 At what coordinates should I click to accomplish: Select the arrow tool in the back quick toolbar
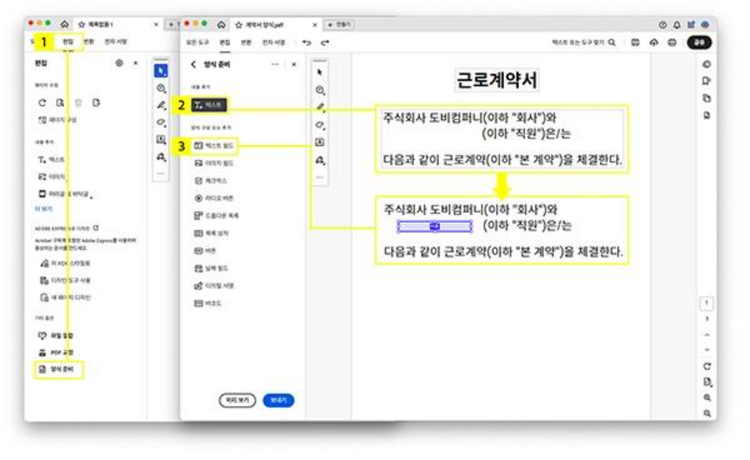(x=161, y=71)
